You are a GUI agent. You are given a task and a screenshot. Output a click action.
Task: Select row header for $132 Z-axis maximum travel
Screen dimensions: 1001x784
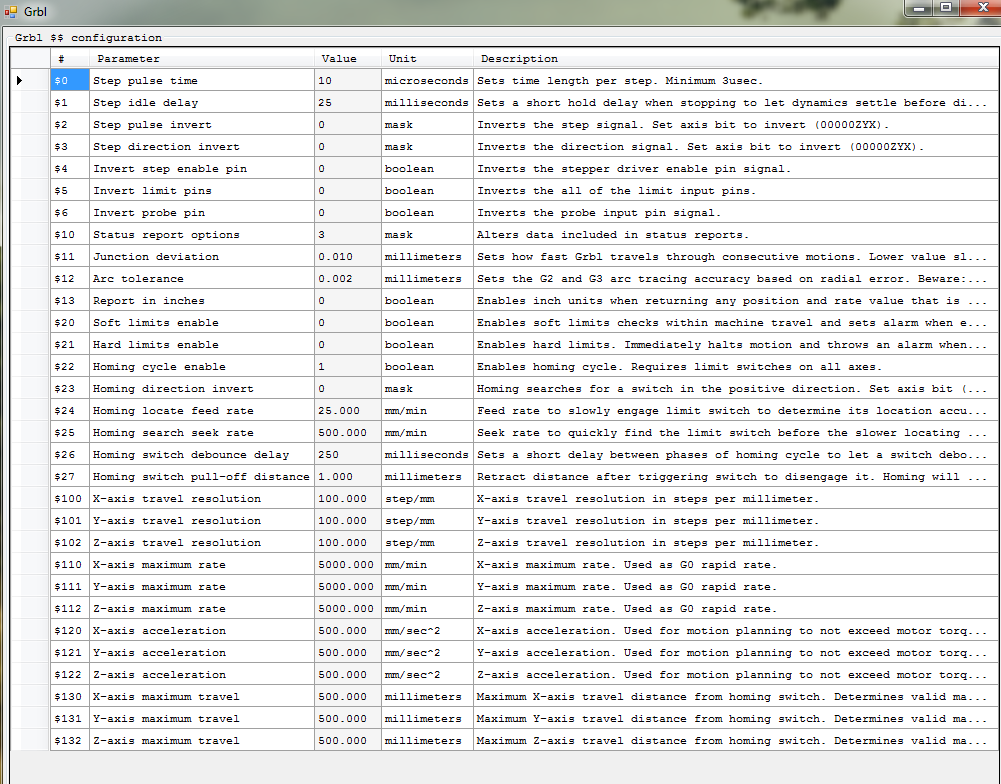(x=30, y=741)
